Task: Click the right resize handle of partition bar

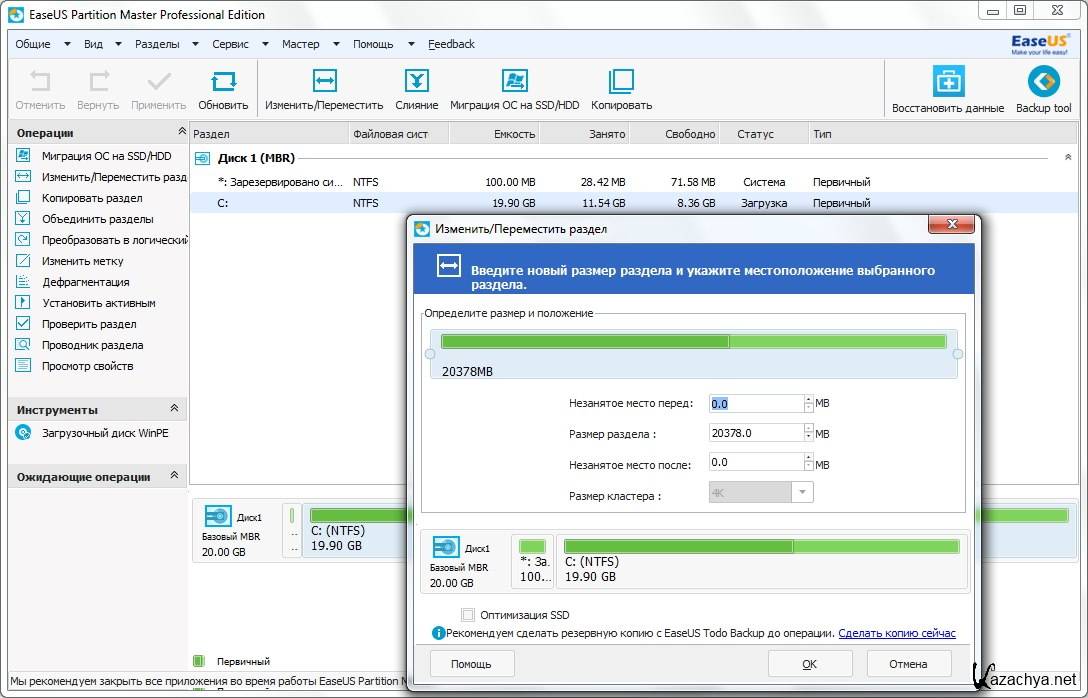Action: coord(957,354)
